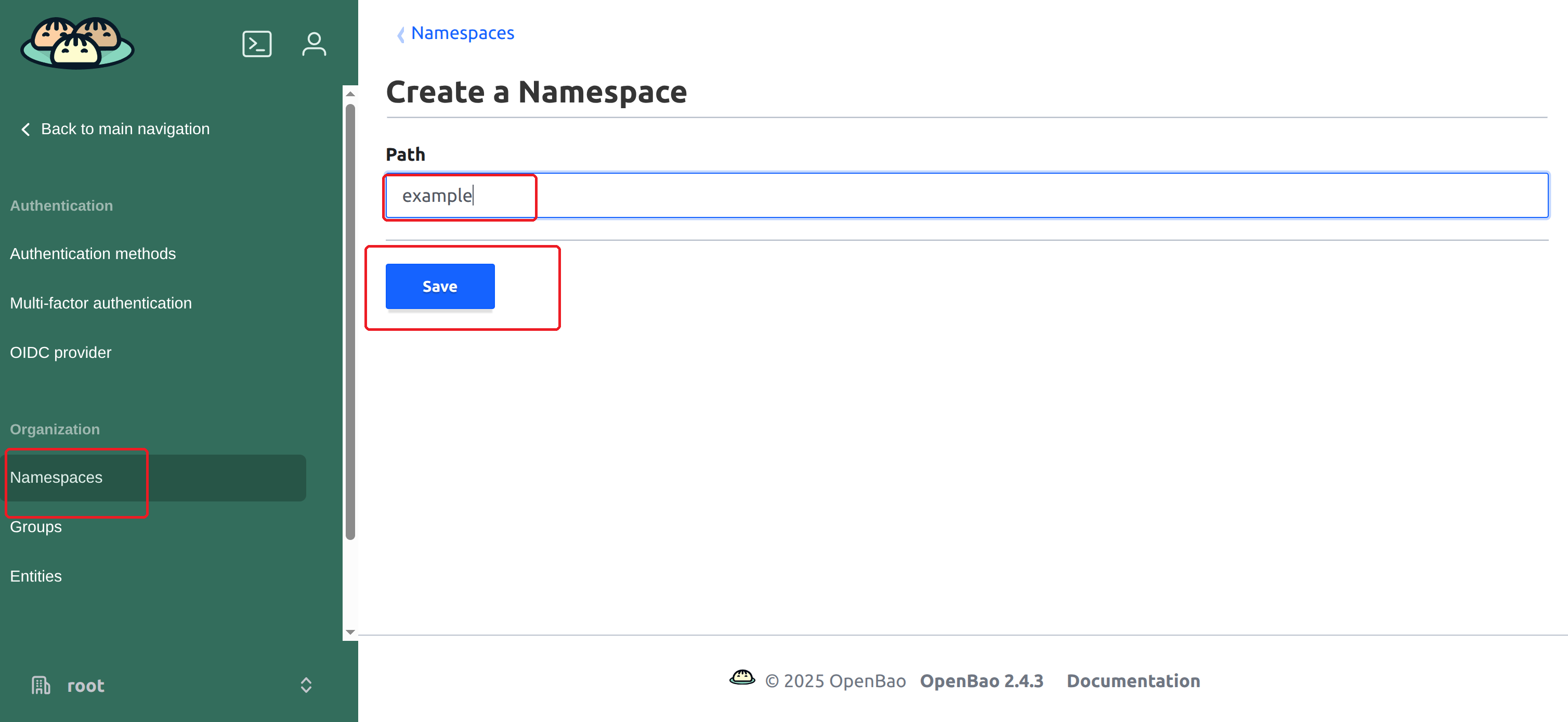The image size is (1568, 722).
Task: Expand the root namespace picker arrows
Action: coord(306,686)
